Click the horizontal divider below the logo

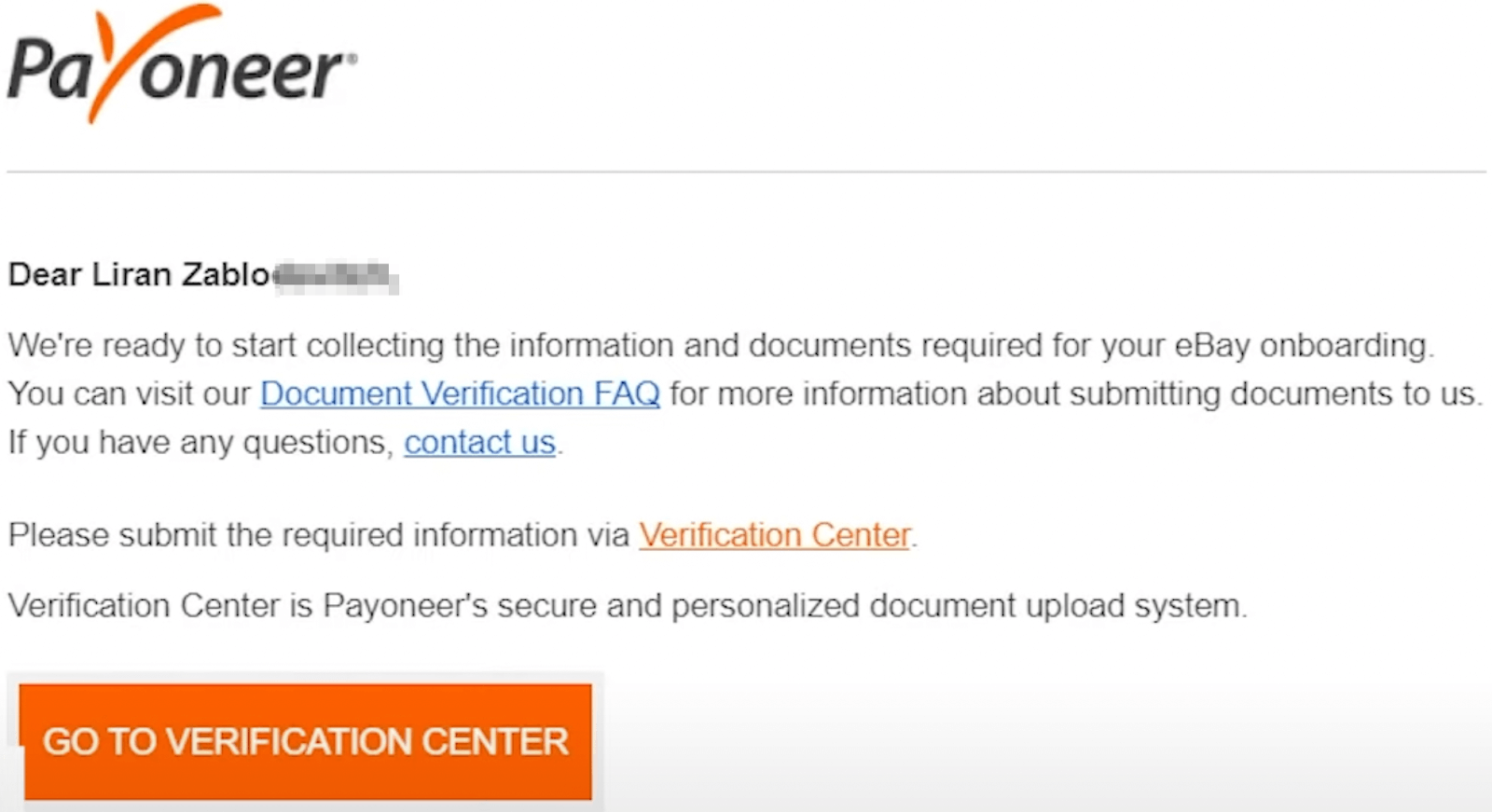point(746,172)
